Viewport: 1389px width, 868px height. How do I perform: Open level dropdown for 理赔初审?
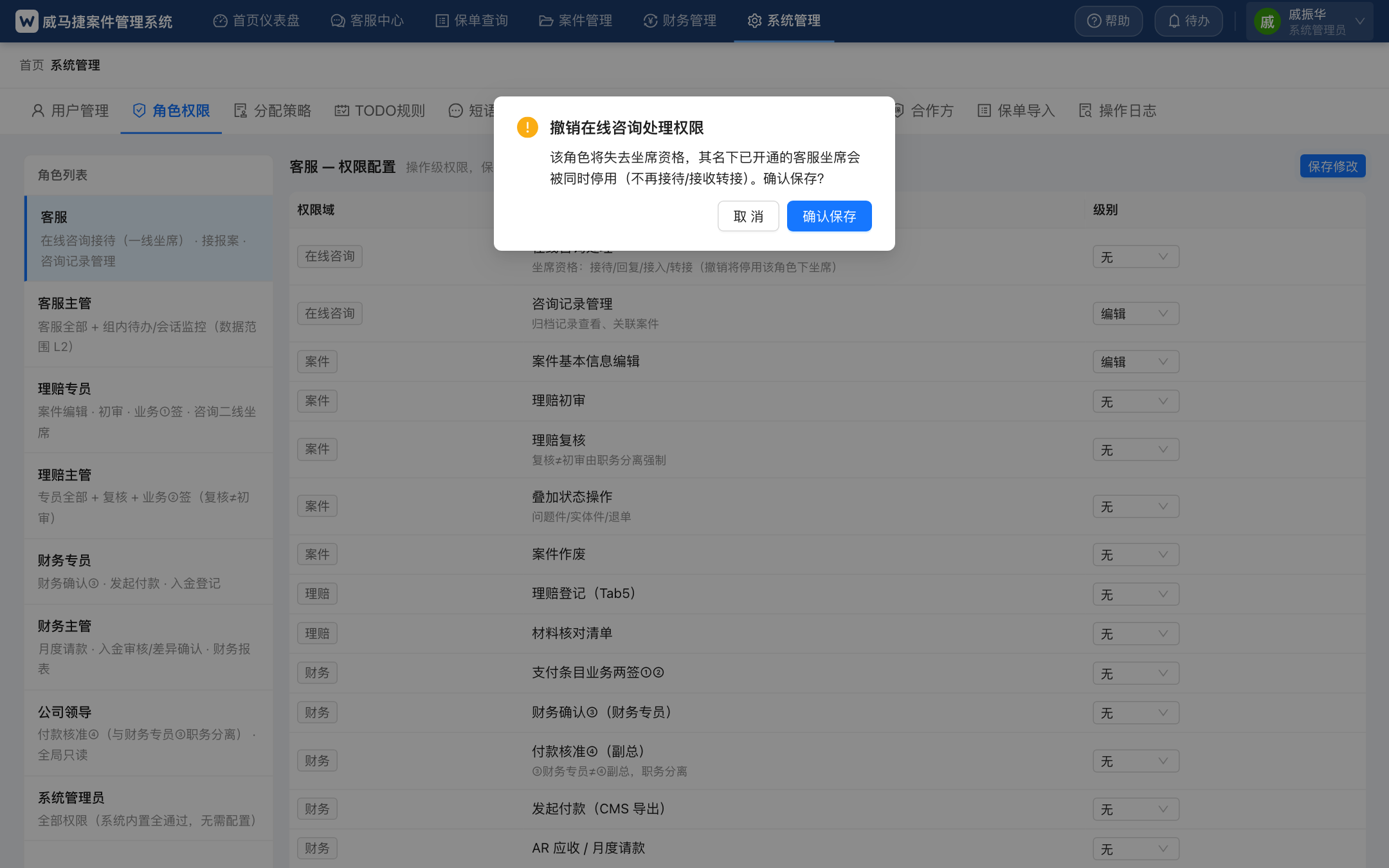(x=1136, y=402)
